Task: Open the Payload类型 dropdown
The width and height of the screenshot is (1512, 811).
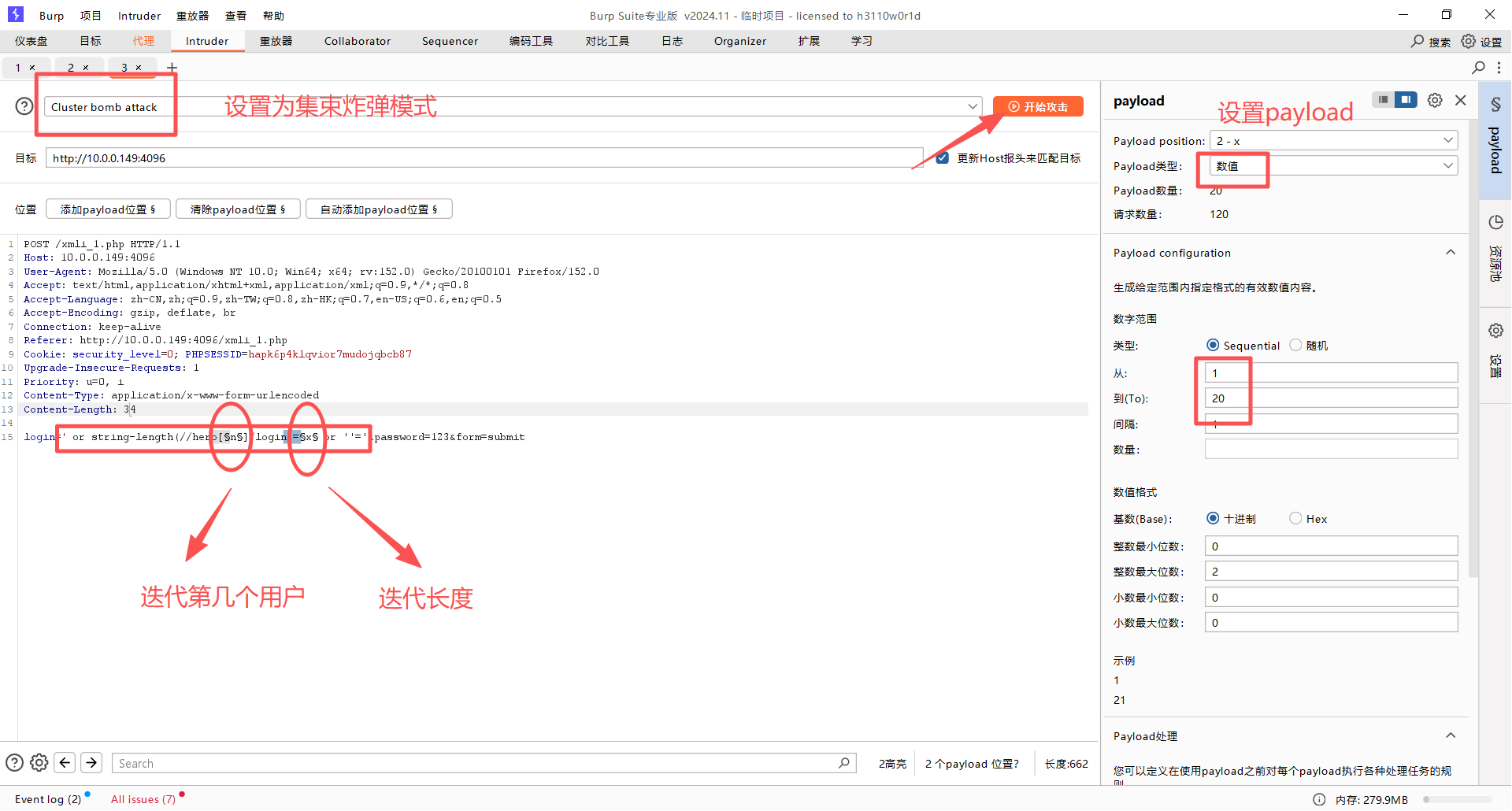Action: [x=1334, y=165]
